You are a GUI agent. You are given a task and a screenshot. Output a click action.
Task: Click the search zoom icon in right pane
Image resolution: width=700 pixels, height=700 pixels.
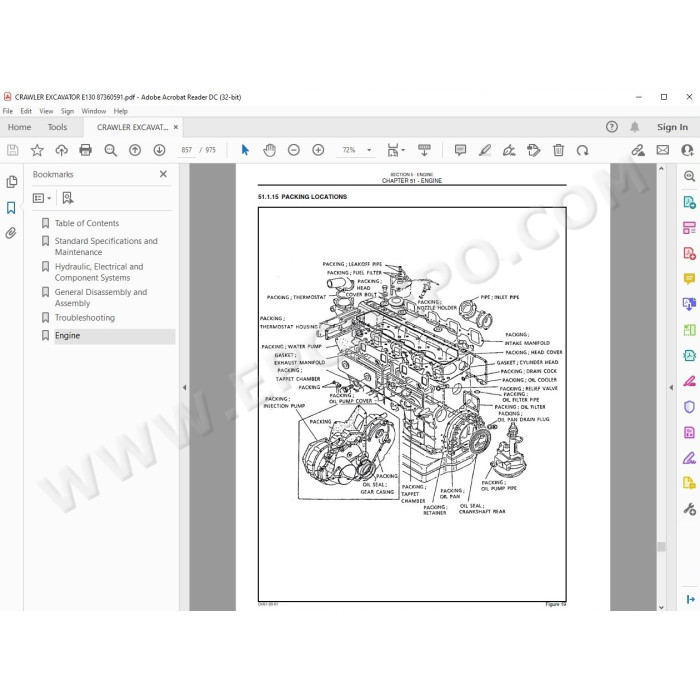click(x=689, y=176)
